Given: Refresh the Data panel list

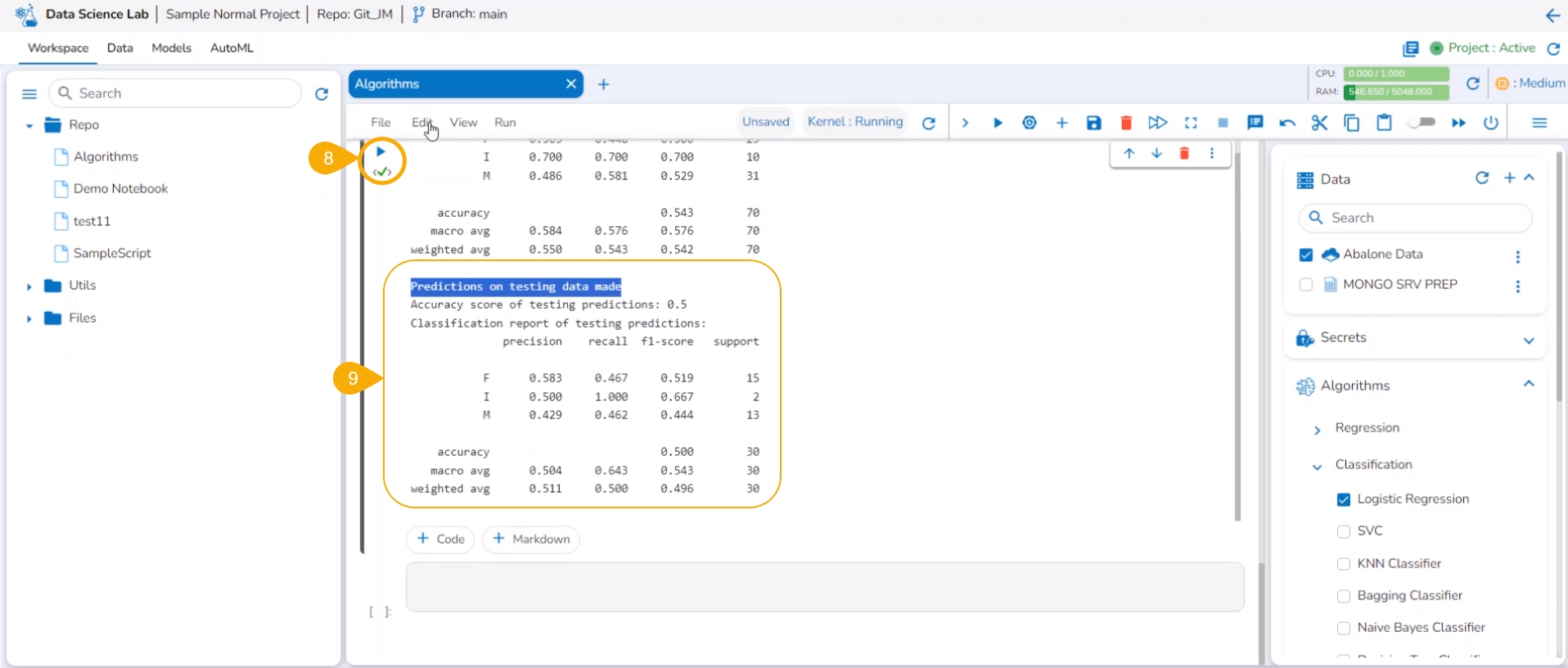Looking at the screenshot, I should (1481, 178).
